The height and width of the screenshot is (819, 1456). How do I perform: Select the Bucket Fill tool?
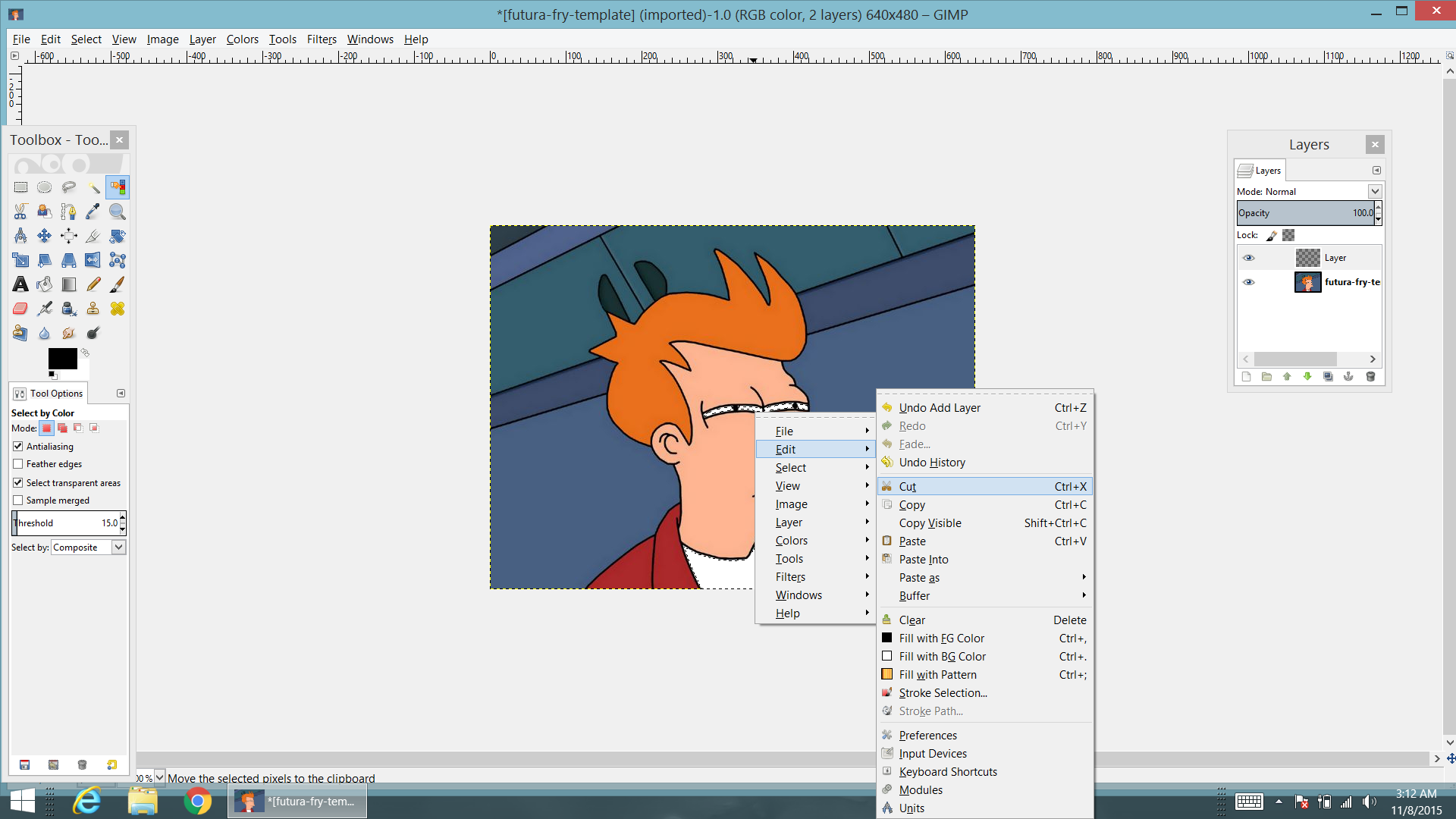[x=45, y=284]
